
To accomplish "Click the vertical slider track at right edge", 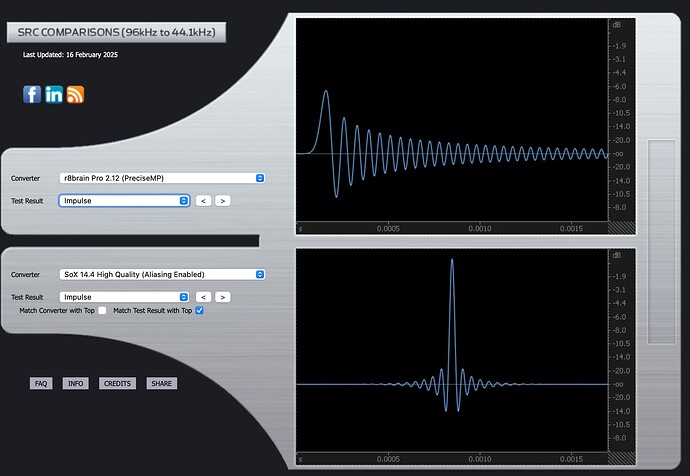I will (x=661, y=242).
